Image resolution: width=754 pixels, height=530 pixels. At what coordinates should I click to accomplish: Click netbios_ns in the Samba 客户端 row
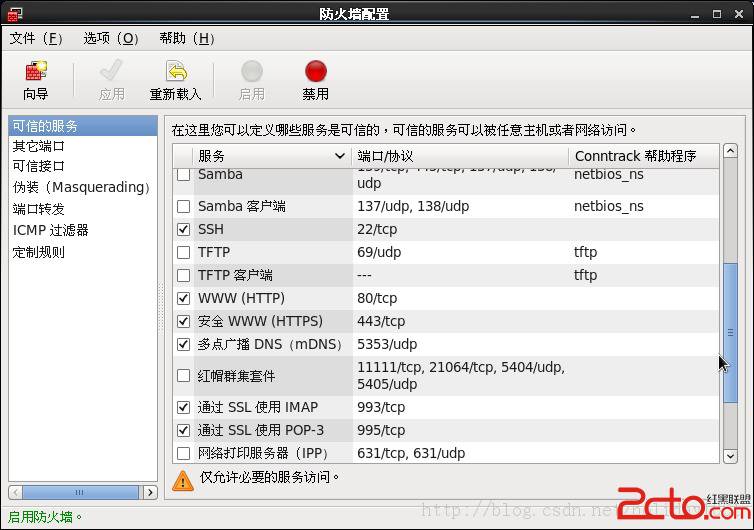click(609, 207)
